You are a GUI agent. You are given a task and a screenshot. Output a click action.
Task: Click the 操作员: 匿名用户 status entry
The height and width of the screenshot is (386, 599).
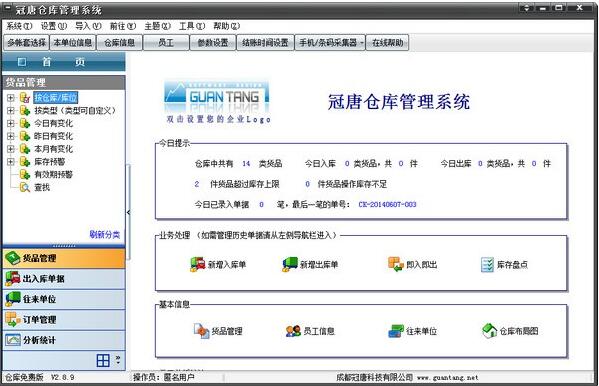coord(164,378)
